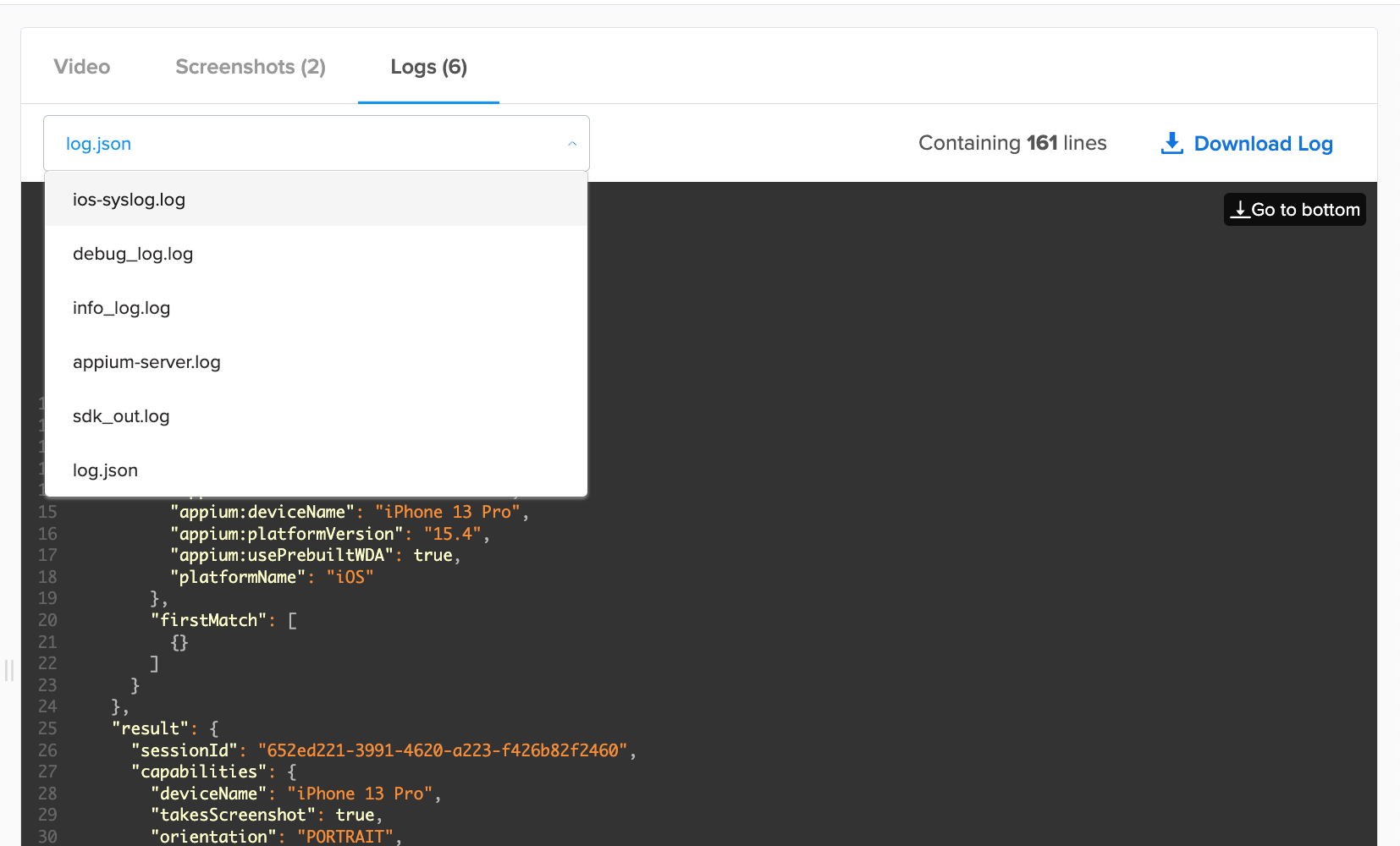1400x846 pixels.
Task: Click line number 26 in the log viewer
Action: (x=47, y=750)
